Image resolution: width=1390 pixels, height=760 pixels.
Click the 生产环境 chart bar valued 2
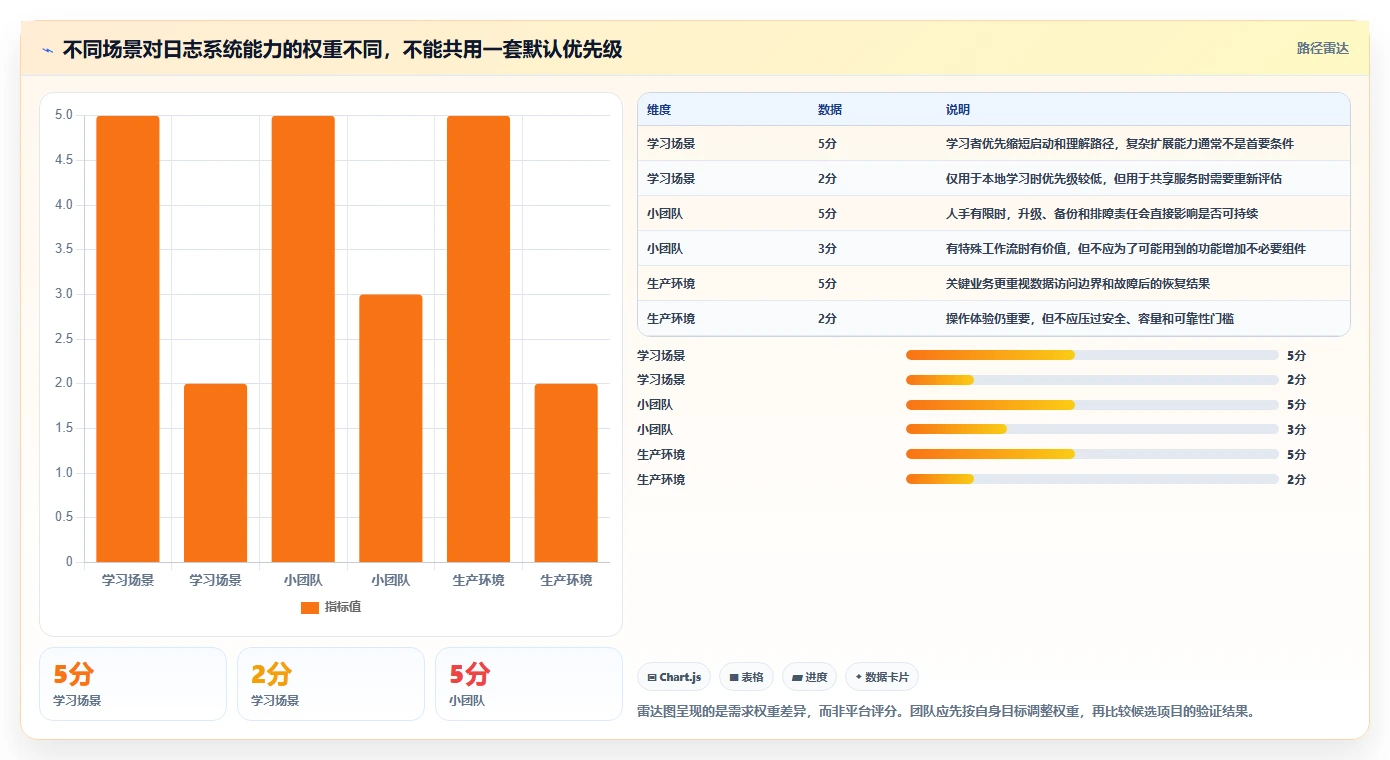point(566,473)
